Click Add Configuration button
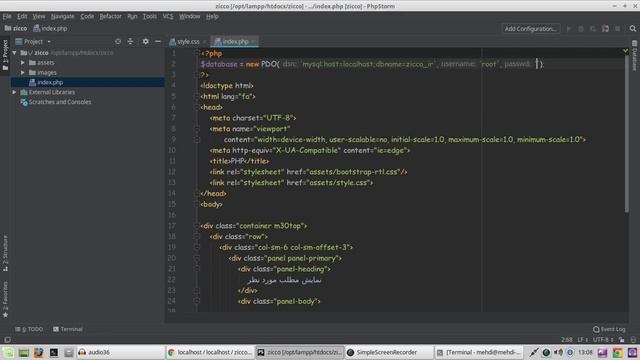Viewport: 640px width, 360px height. [531, 29]
